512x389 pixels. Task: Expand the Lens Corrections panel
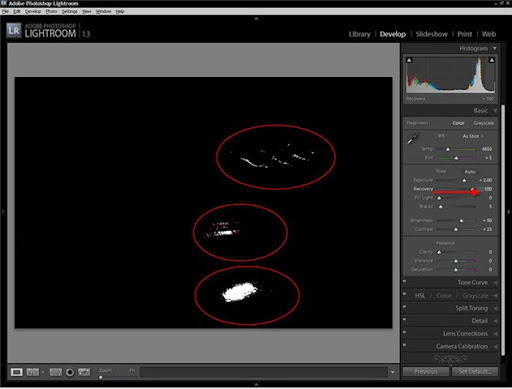tap(495, 334)
